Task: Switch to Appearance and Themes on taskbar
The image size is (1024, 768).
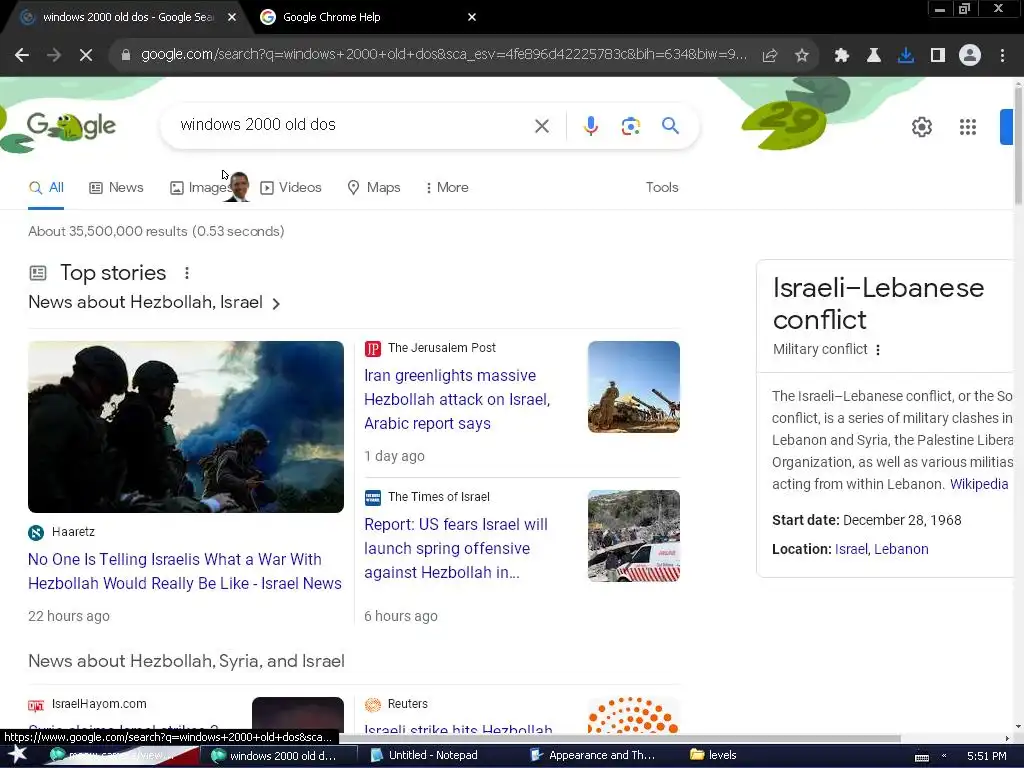Action: click(x=592, y=756)
